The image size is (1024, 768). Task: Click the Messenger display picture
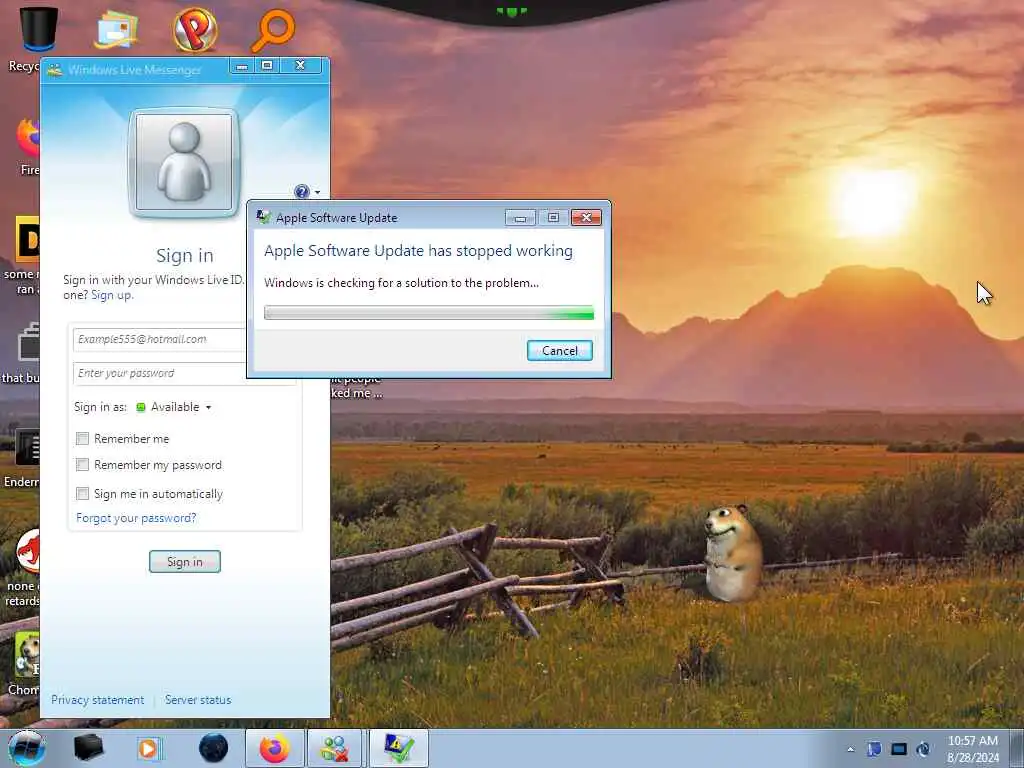pos(184,162)
